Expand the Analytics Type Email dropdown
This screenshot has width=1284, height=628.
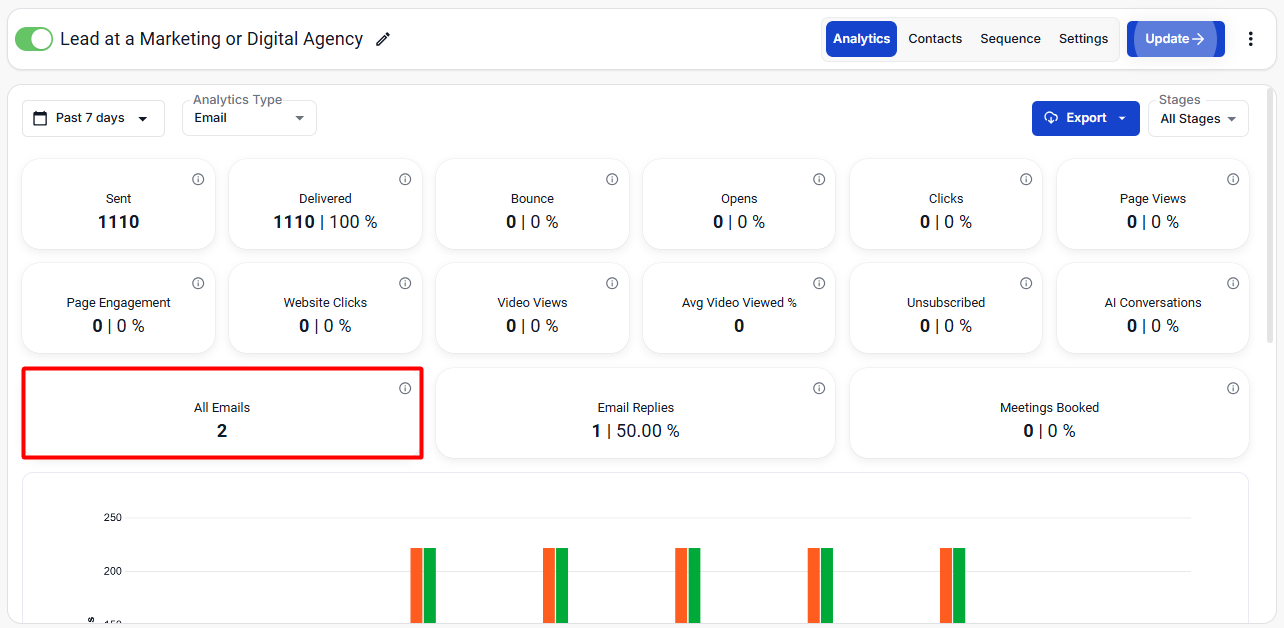[x=249, y=118]
